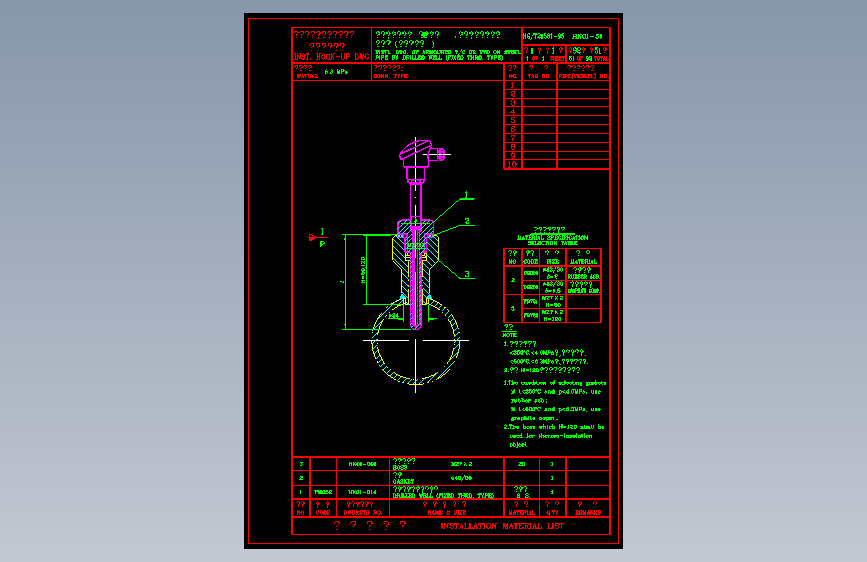The height and width of the screenshot is (562, 867).
Task: Click the 'RUBBER ASB.' material cell
Action: [x=583, y=277]
